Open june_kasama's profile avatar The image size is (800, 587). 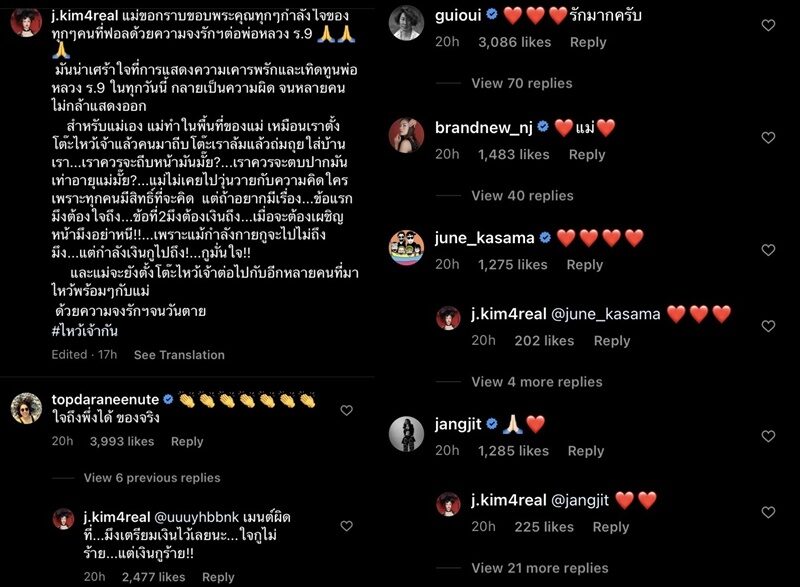point(407,247)
